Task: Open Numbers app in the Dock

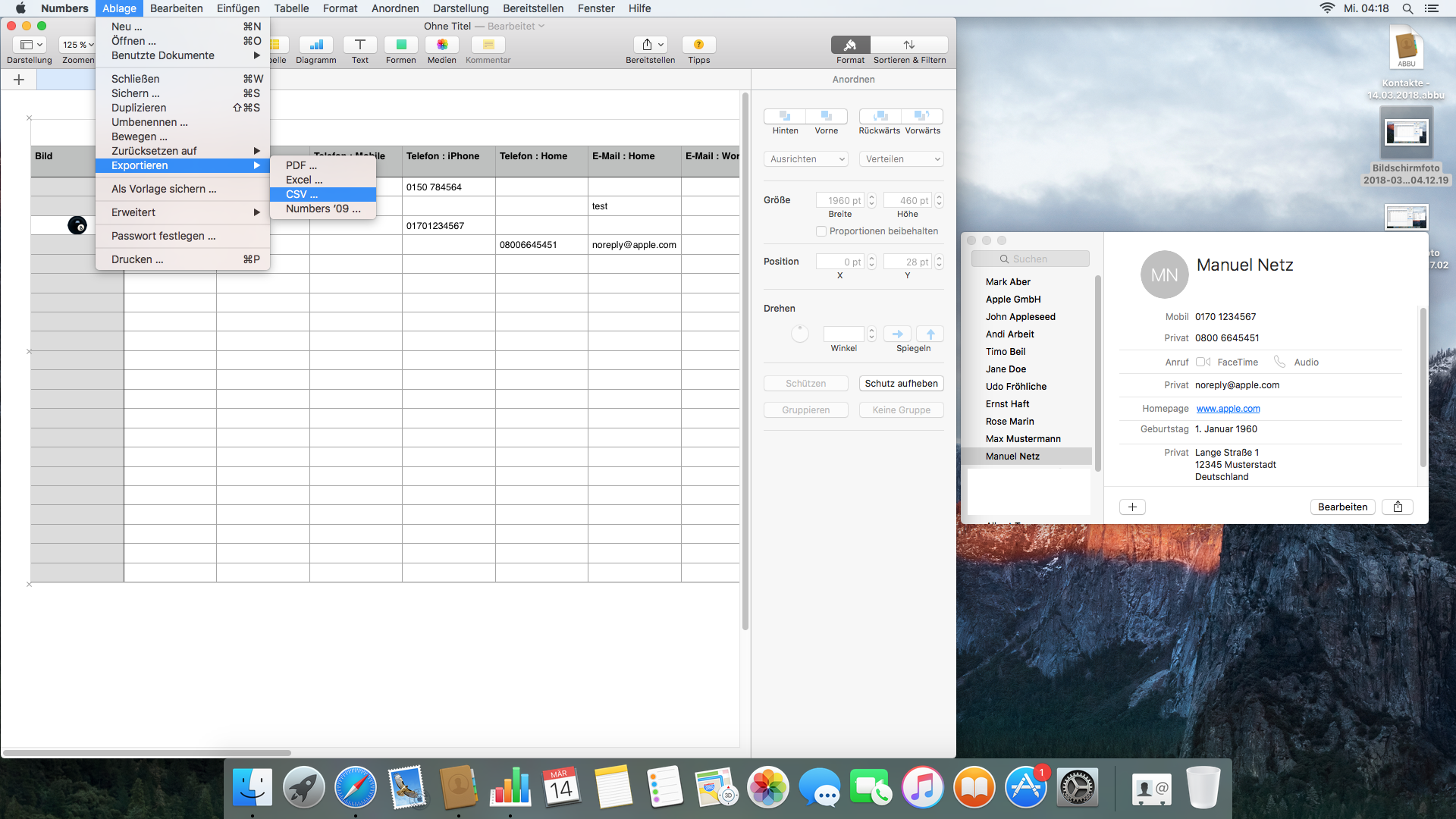Action: pos(510,787)
